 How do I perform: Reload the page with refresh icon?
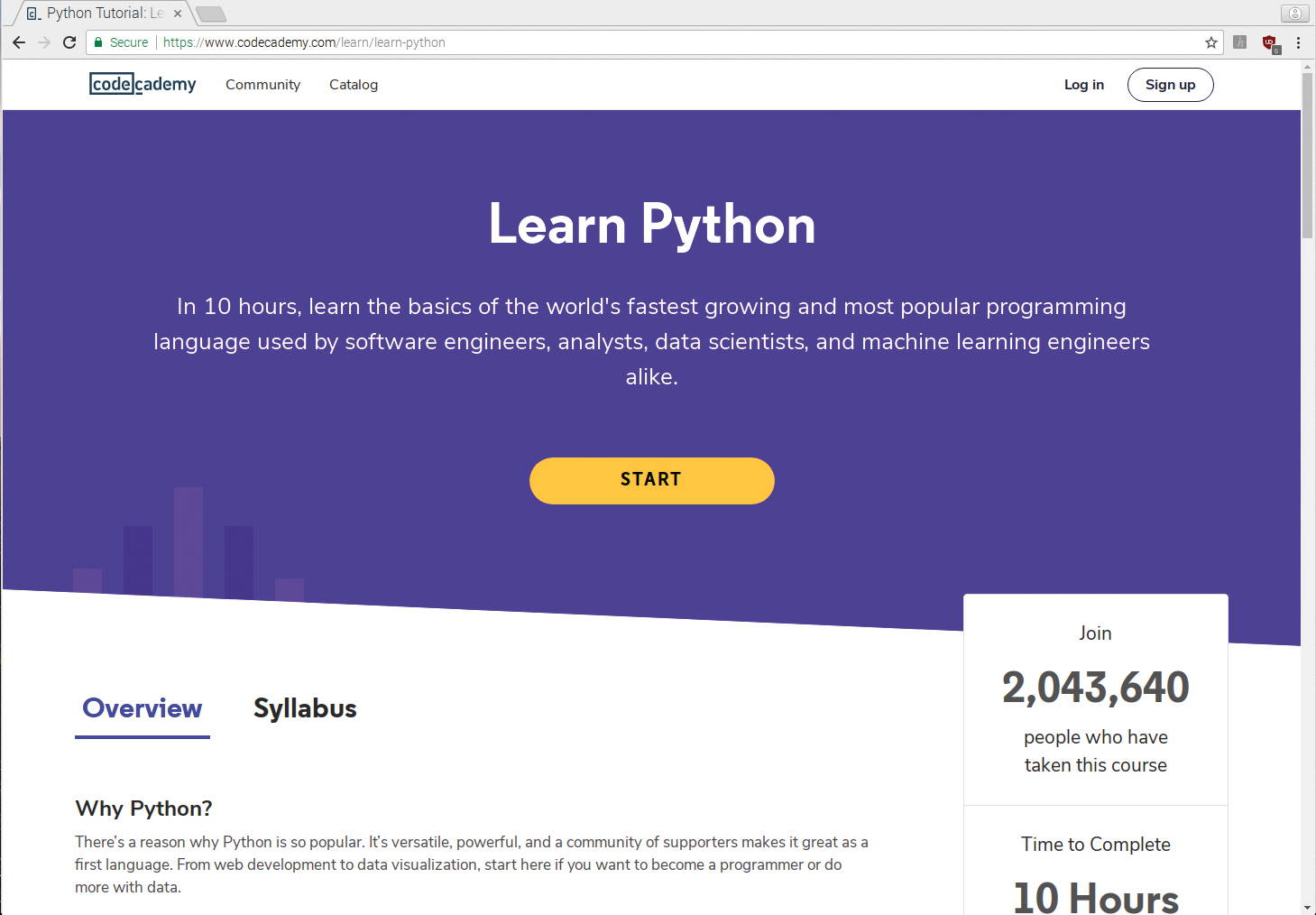pos(69,42)
